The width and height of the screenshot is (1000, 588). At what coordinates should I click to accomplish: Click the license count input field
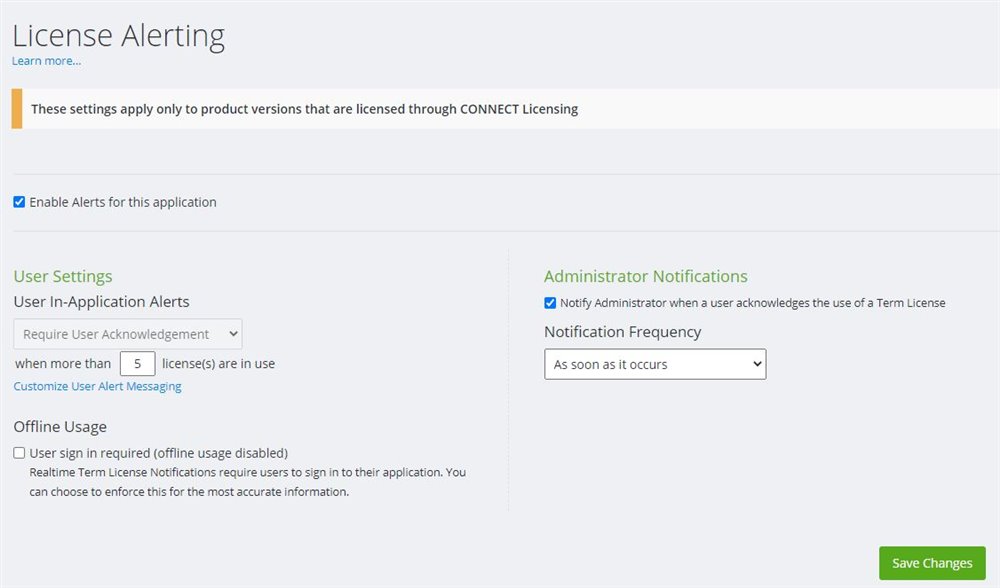tap(137, 364)
